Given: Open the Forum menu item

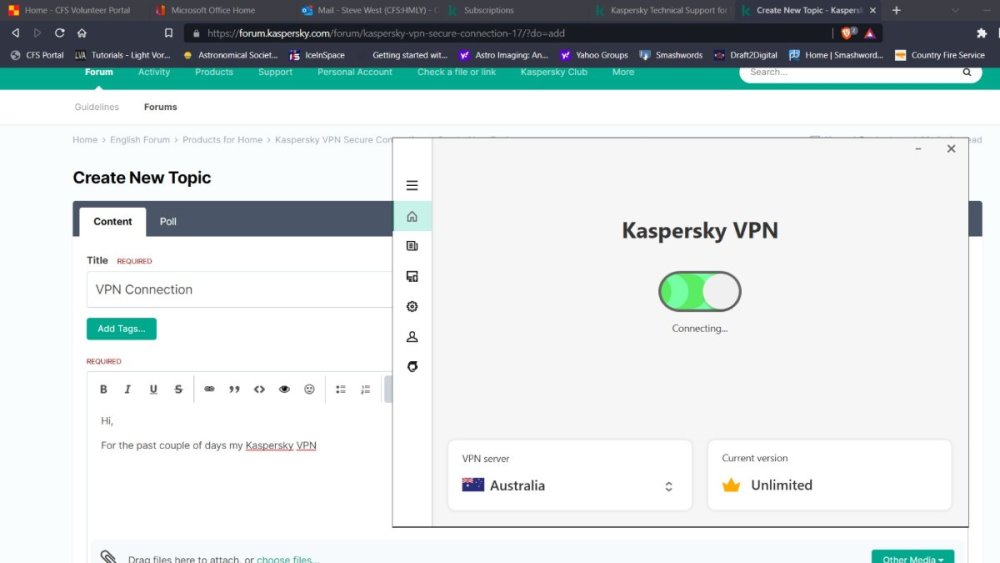Looking at the screenshot, I should 99,72.
